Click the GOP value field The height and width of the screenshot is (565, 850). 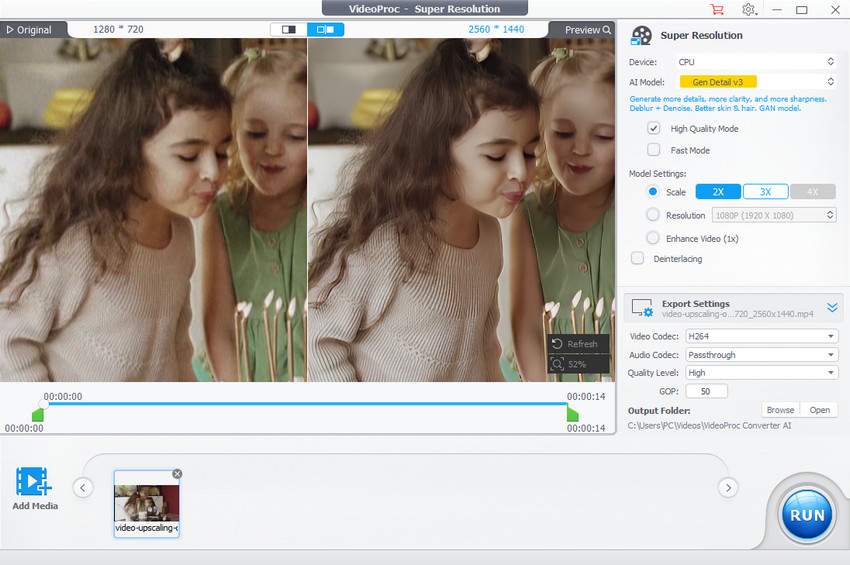706,391
